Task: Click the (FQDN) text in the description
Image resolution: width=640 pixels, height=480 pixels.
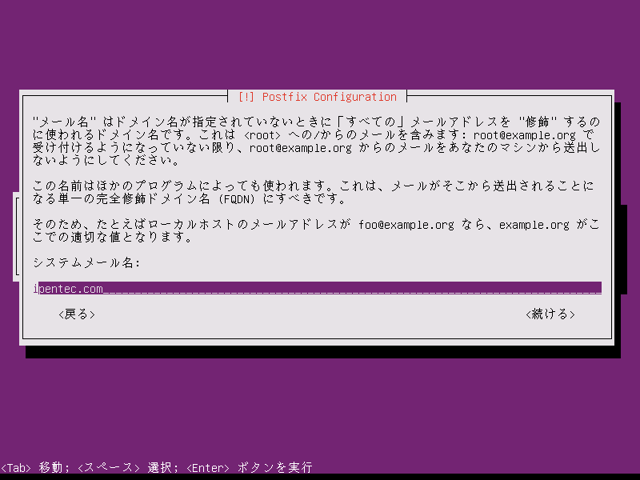Action: 237,199
